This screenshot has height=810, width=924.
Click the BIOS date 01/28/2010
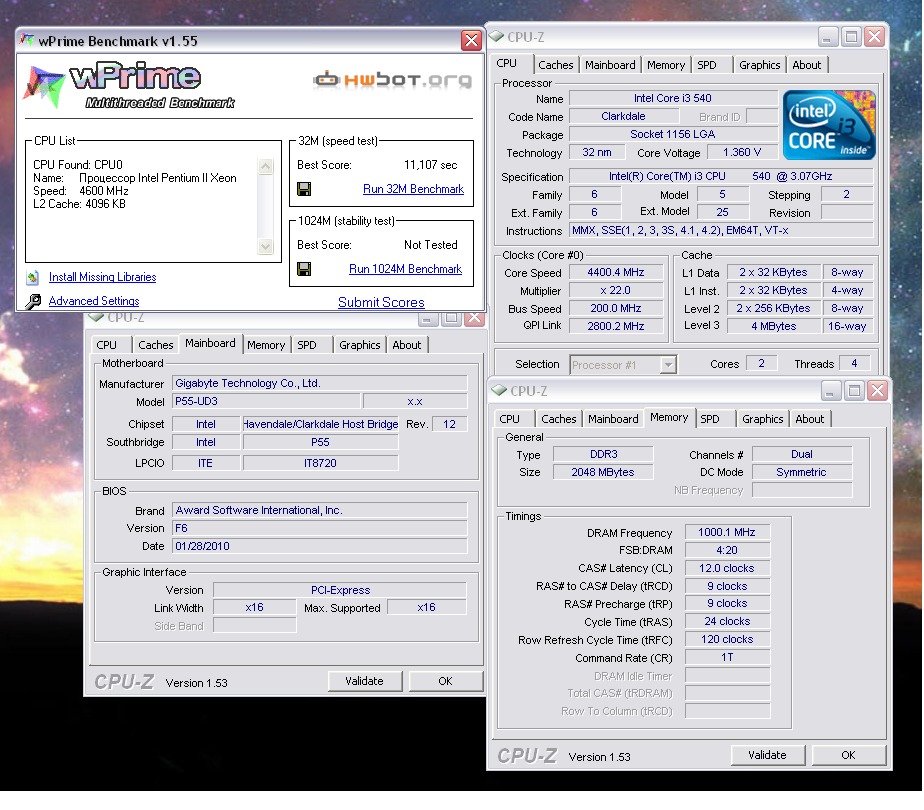[x=319, y=547]
